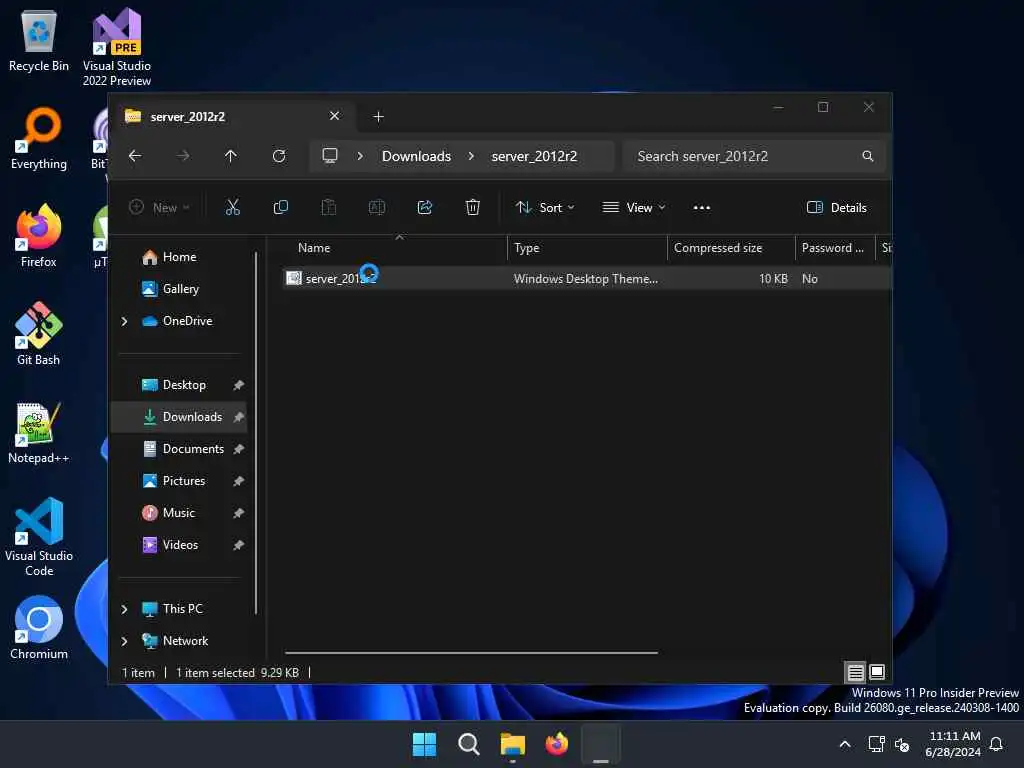Viewport: 1024px width, 768px height.
Task: Switch to details list view icon
Action: coord(856,672)
